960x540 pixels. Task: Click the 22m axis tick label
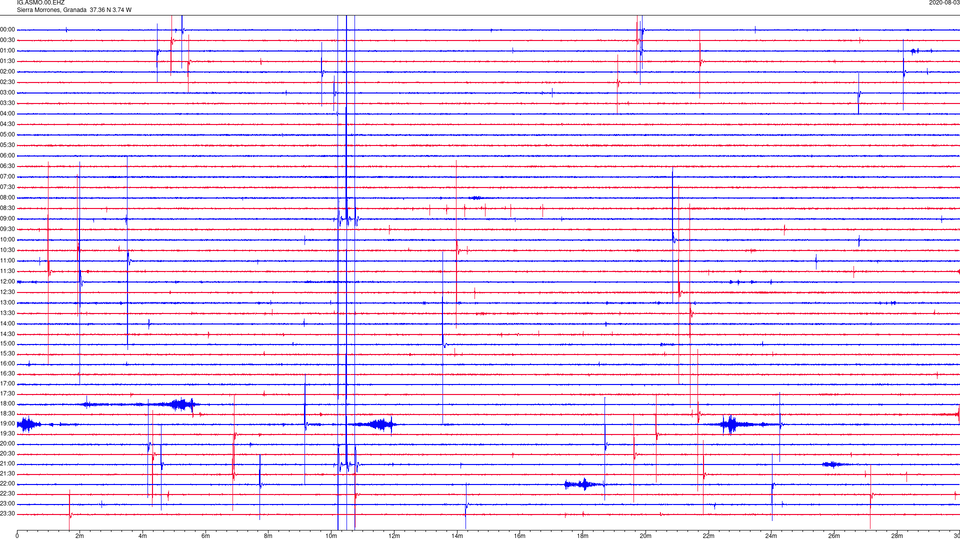708,536
